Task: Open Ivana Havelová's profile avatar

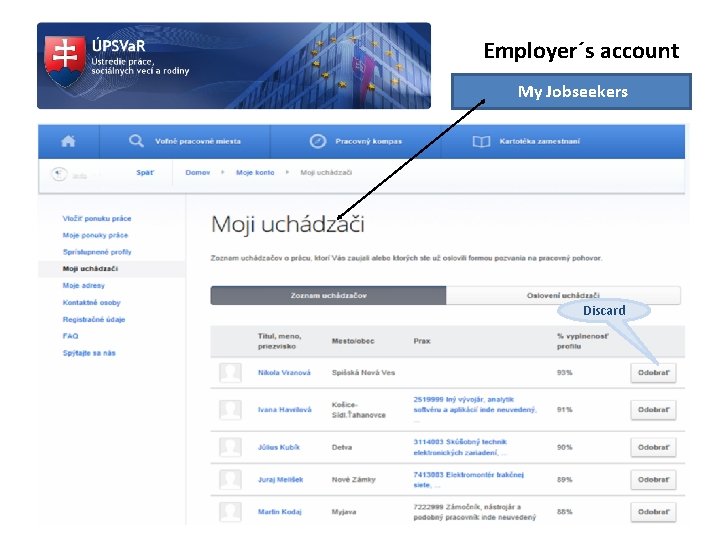Action: tap(231, 410)
